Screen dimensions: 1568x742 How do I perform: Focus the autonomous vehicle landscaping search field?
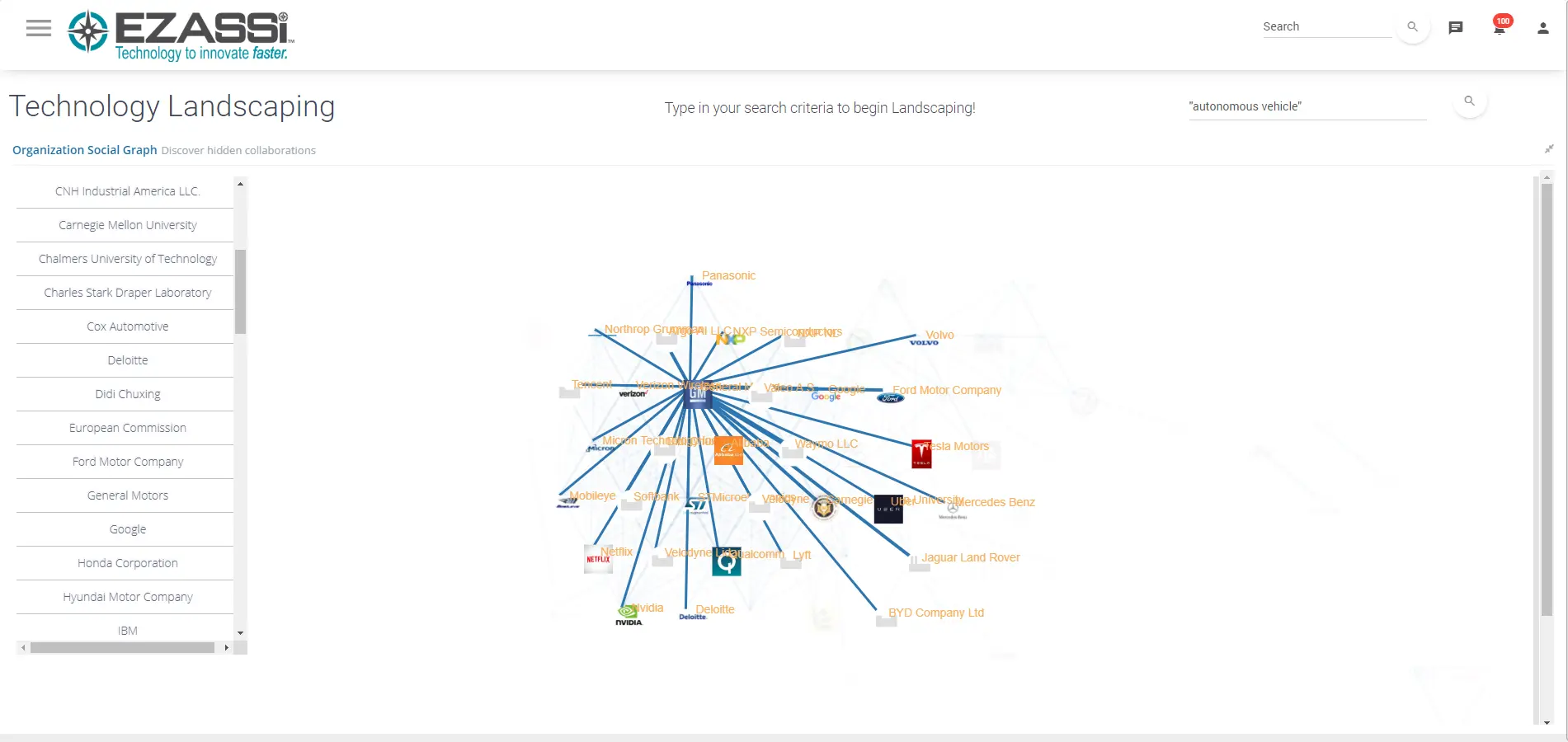pyautogui.click(x=1307, y=106)
